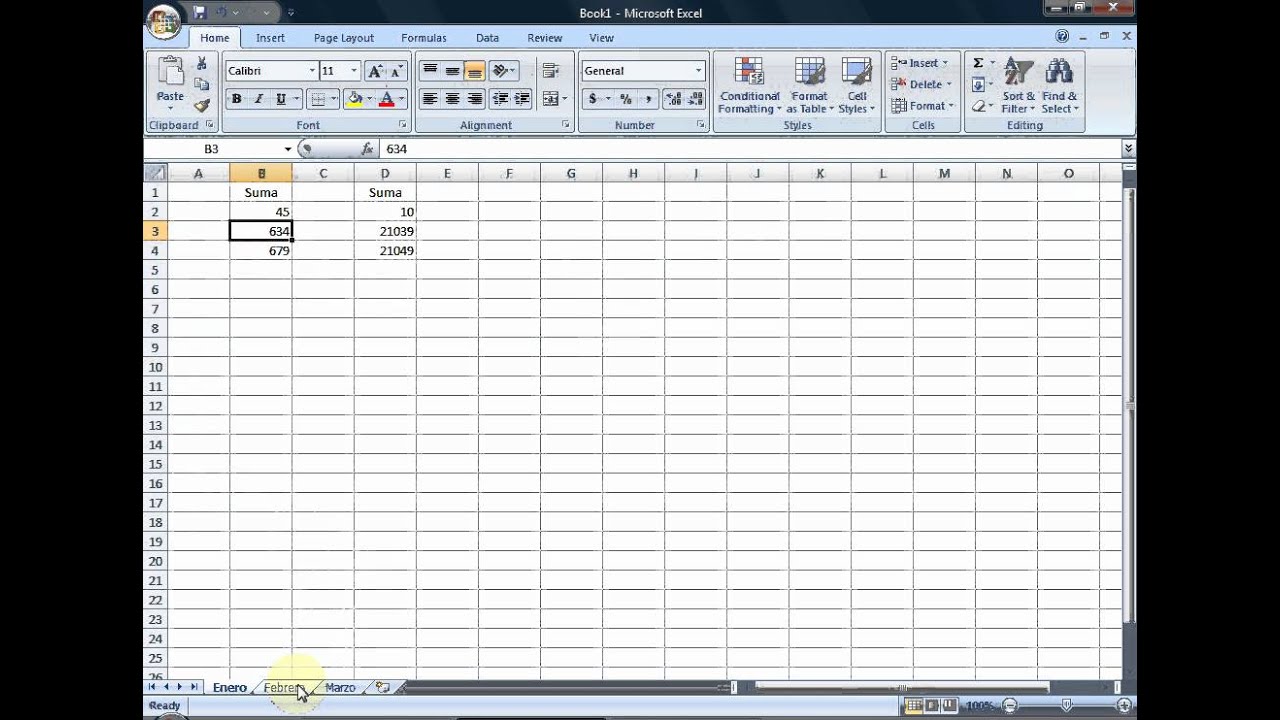Activate the Format Painter brush
Screen dimensions: 1280x720
(201, 105)
